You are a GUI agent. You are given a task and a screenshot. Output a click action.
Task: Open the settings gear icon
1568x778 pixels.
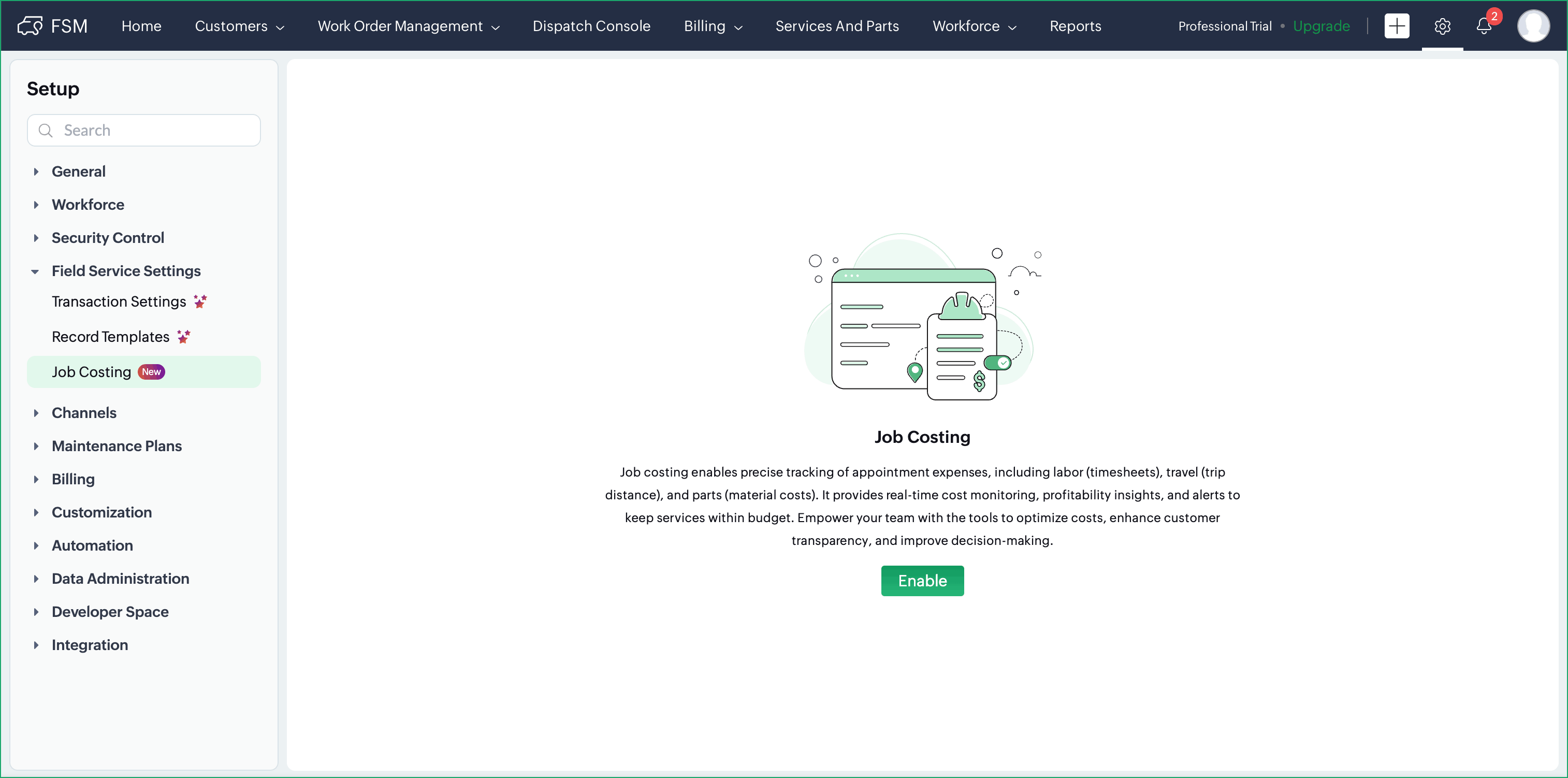[x=1442, y=25]
